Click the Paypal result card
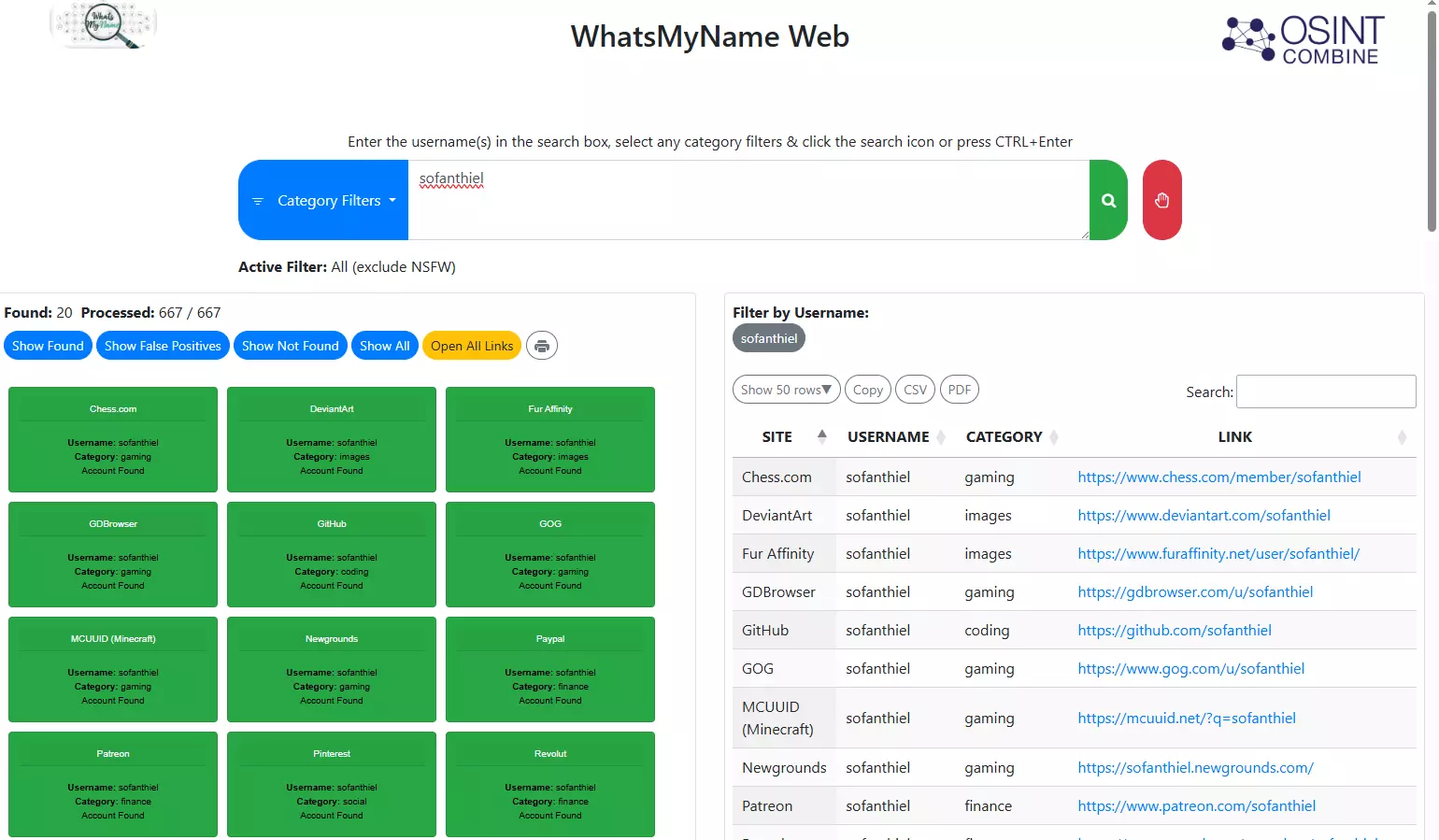Image resolution: width=1439 pixels, height=840 pixels. pyautogui.click(x=550, y=669)
